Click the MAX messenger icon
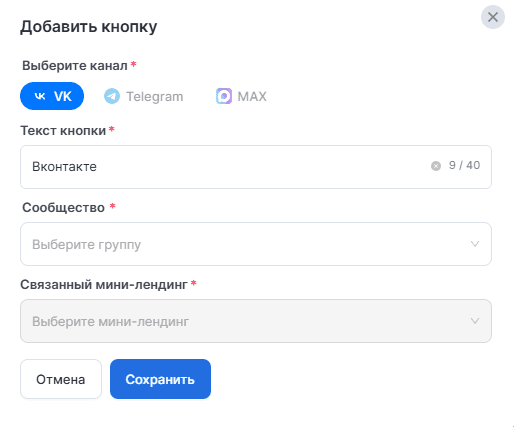The image size is (514, 427). 224,96
